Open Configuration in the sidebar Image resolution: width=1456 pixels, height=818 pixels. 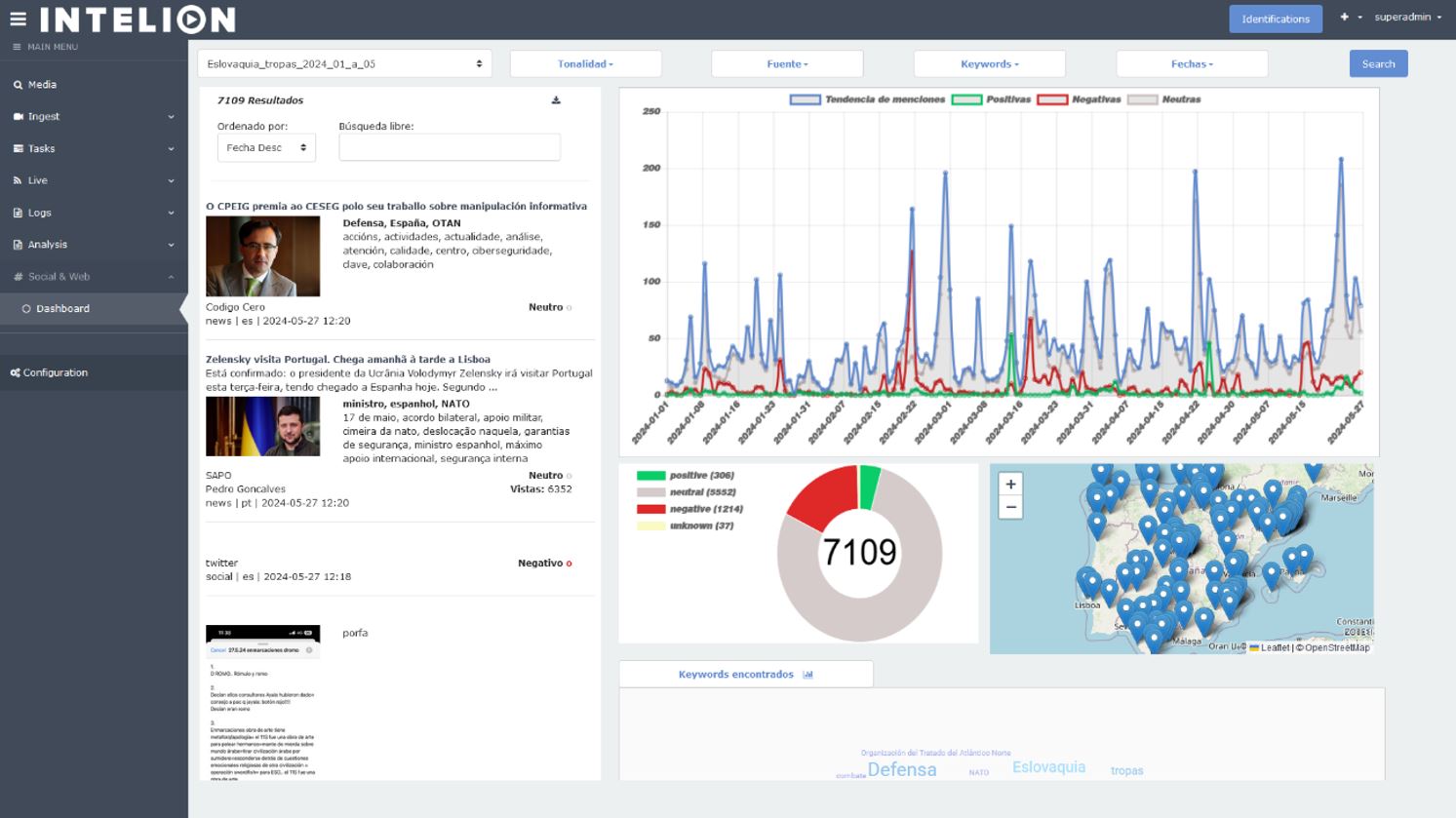click(x=55, y=372)
